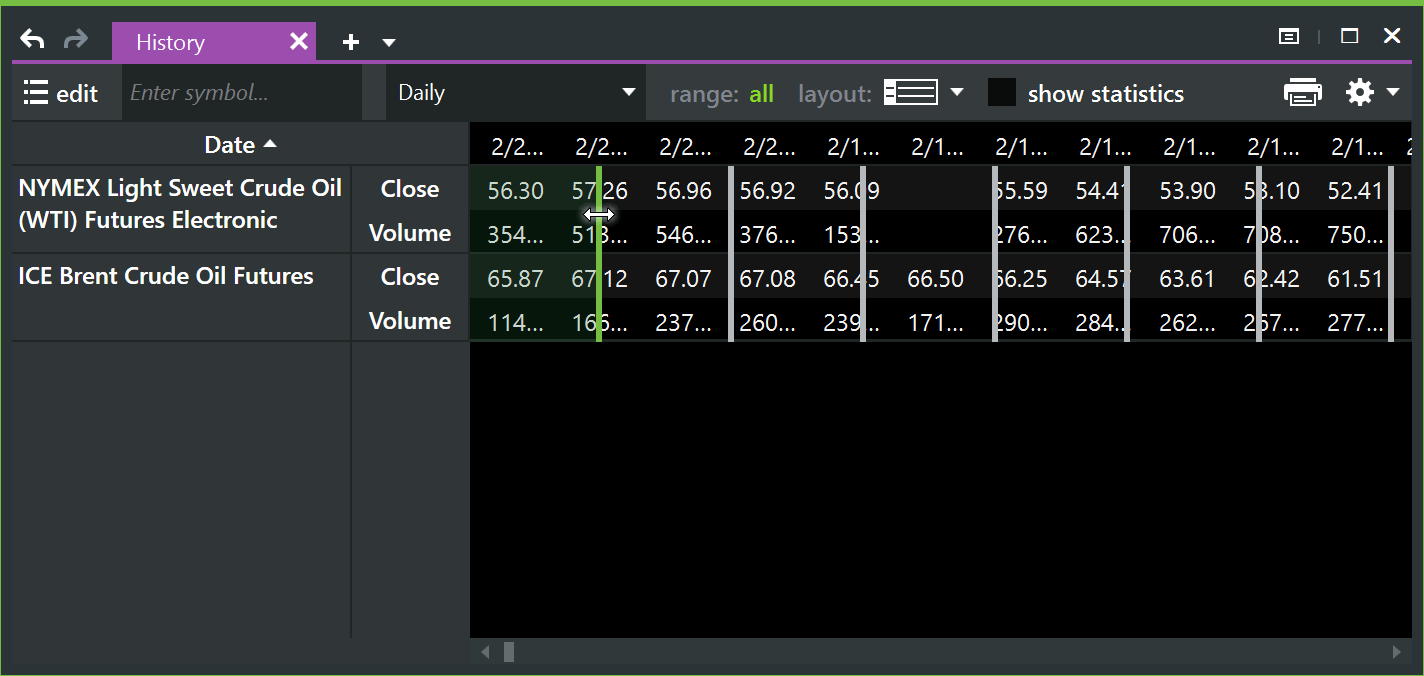Select the 66.50 Brent close cell
This screenshot has width=1424, height=676.
point(936,278)
